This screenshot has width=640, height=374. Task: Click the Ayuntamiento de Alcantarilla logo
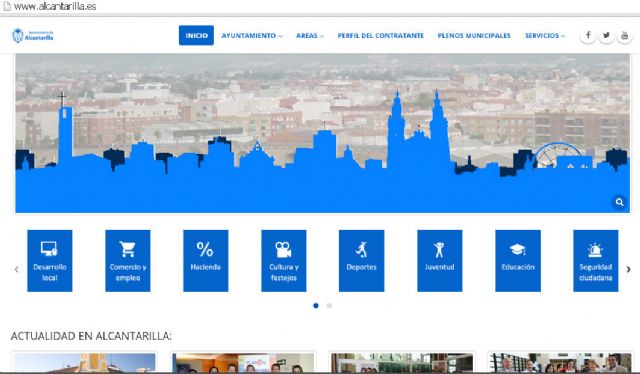(33, 36)
